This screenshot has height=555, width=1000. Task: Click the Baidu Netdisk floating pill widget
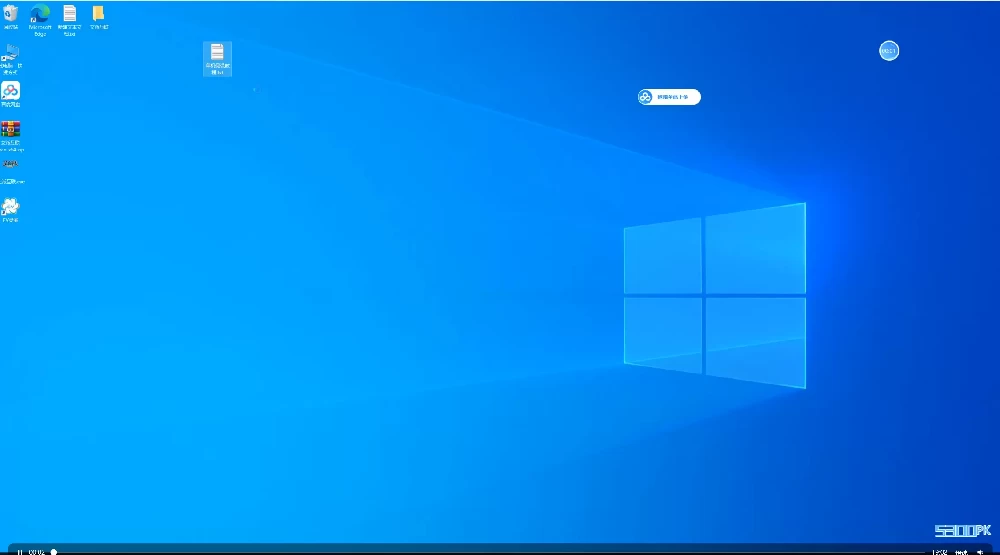point(669,97)
